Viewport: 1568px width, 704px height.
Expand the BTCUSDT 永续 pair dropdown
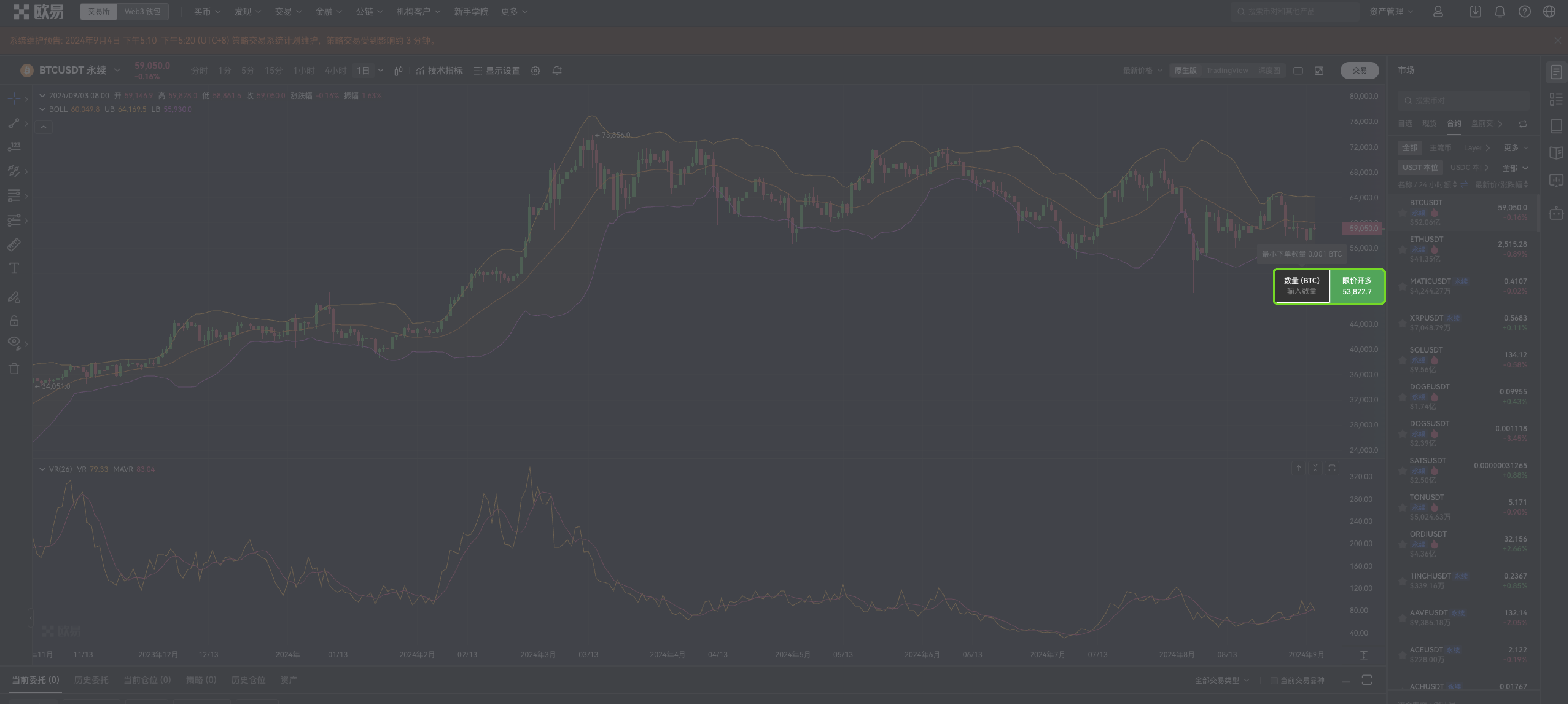click(117, 70)
